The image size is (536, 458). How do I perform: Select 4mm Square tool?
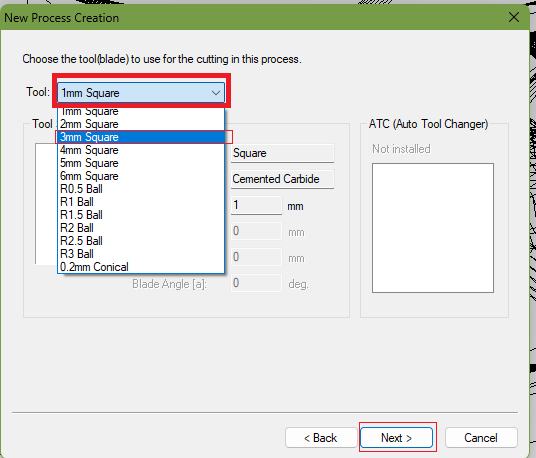(141, 150)
